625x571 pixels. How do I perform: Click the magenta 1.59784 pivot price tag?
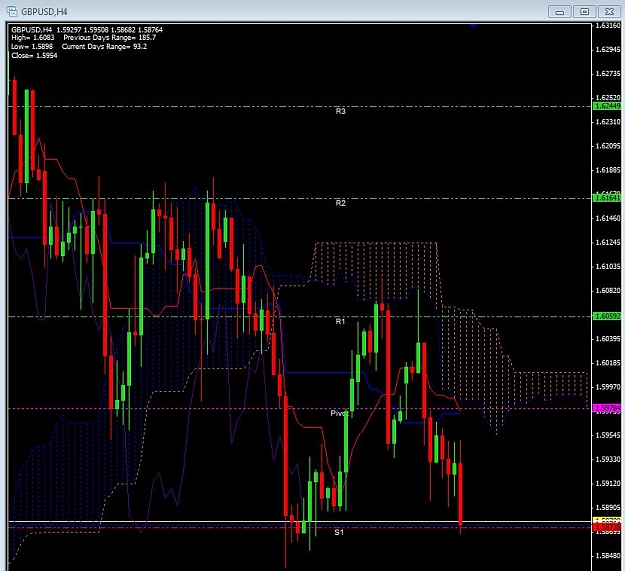[x=607, y=408]
